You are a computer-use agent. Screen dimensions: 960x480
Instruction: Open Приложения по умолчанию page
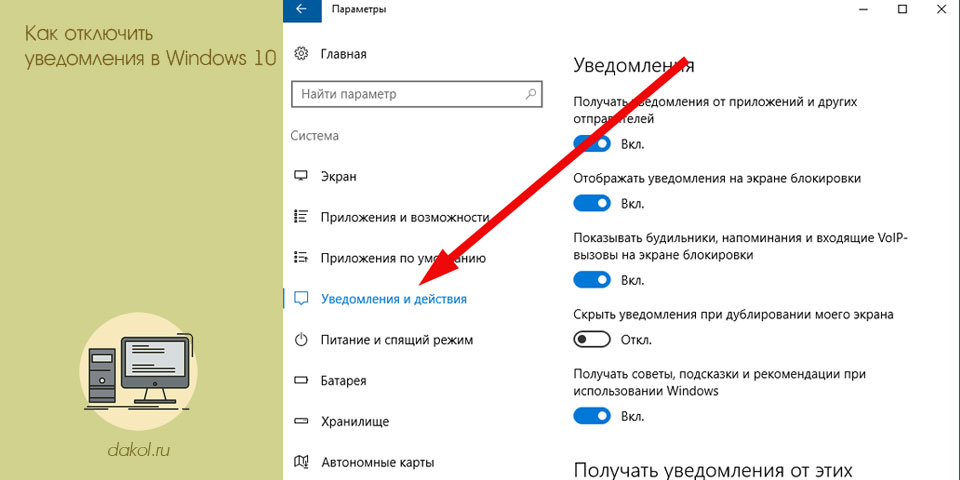click(403, 258)
